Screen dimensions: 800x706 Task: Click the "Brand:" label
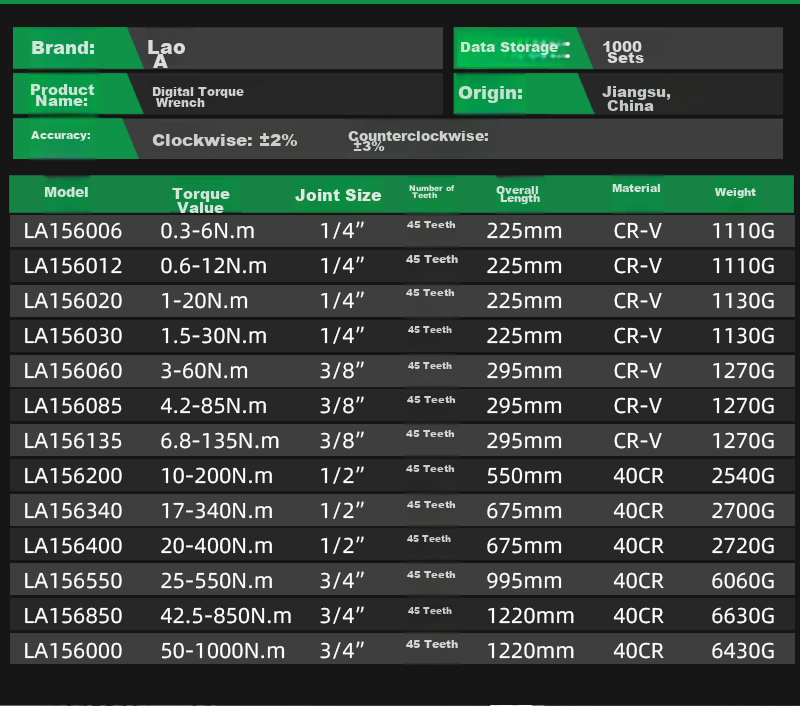coord(63,47)
